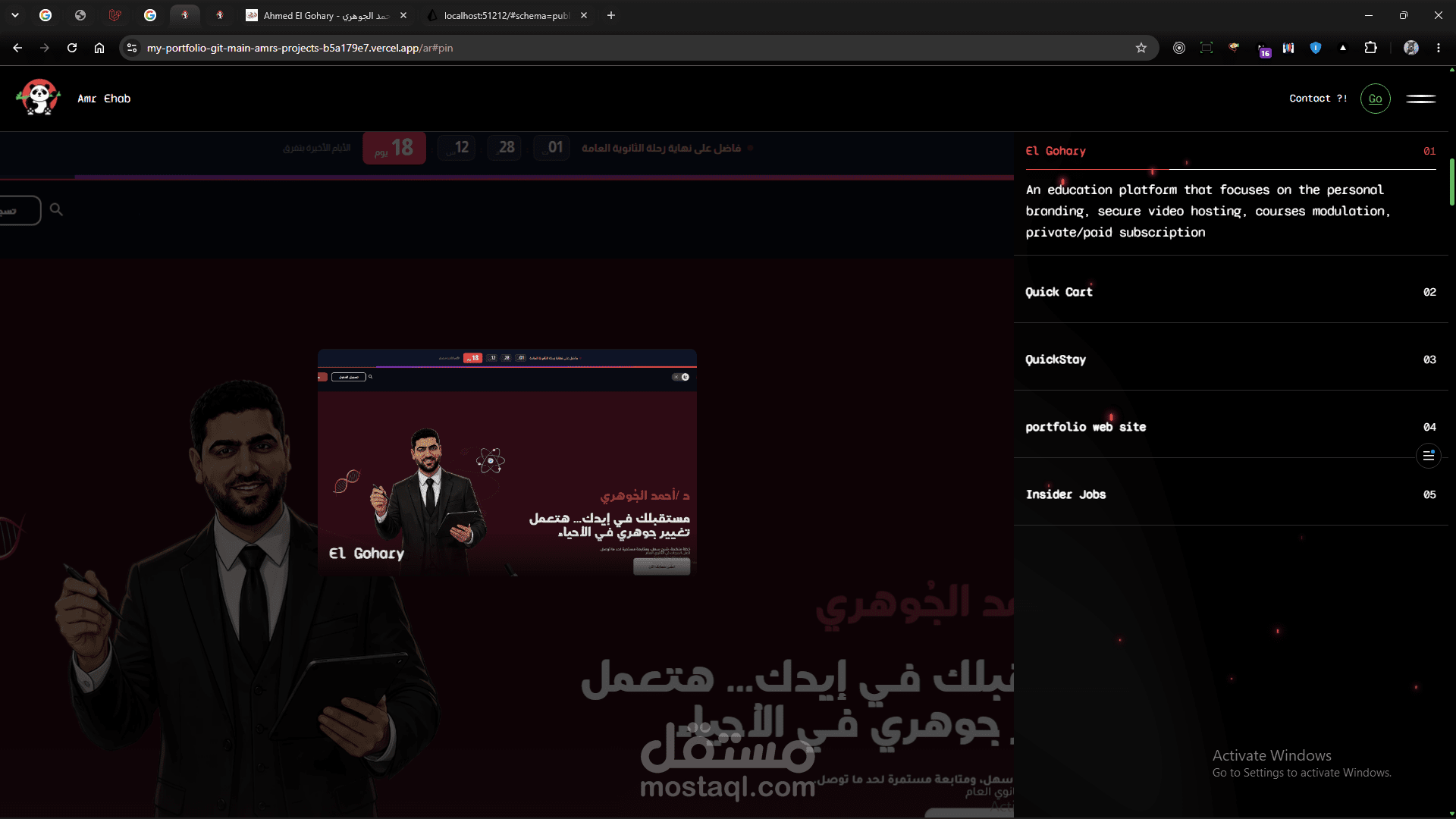The height and width of the screenshot is (819, 1456).
Task: Expand the portfolio web site project row
Action: (1231, 427)
